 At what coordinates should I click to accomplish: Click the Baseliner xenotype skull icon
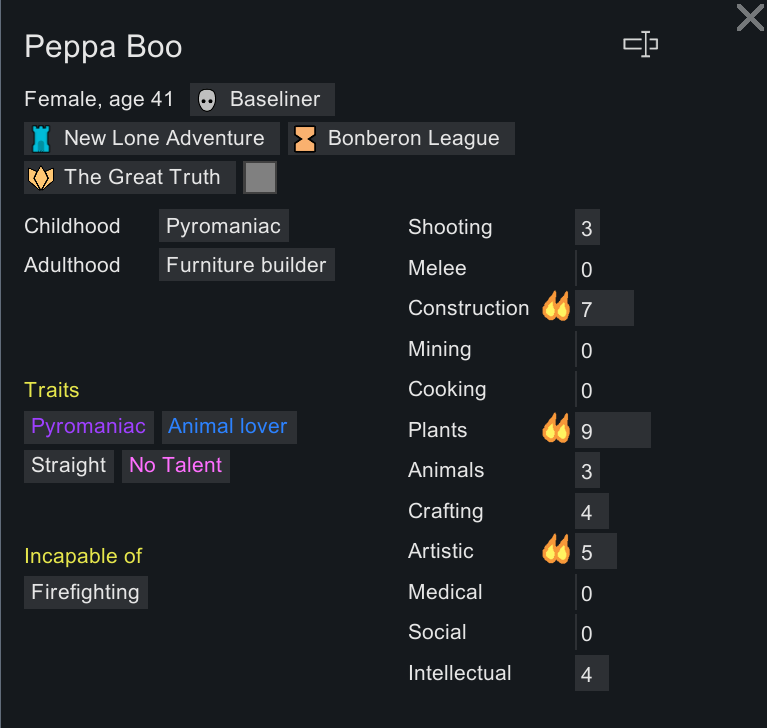[x=206, y=100]
